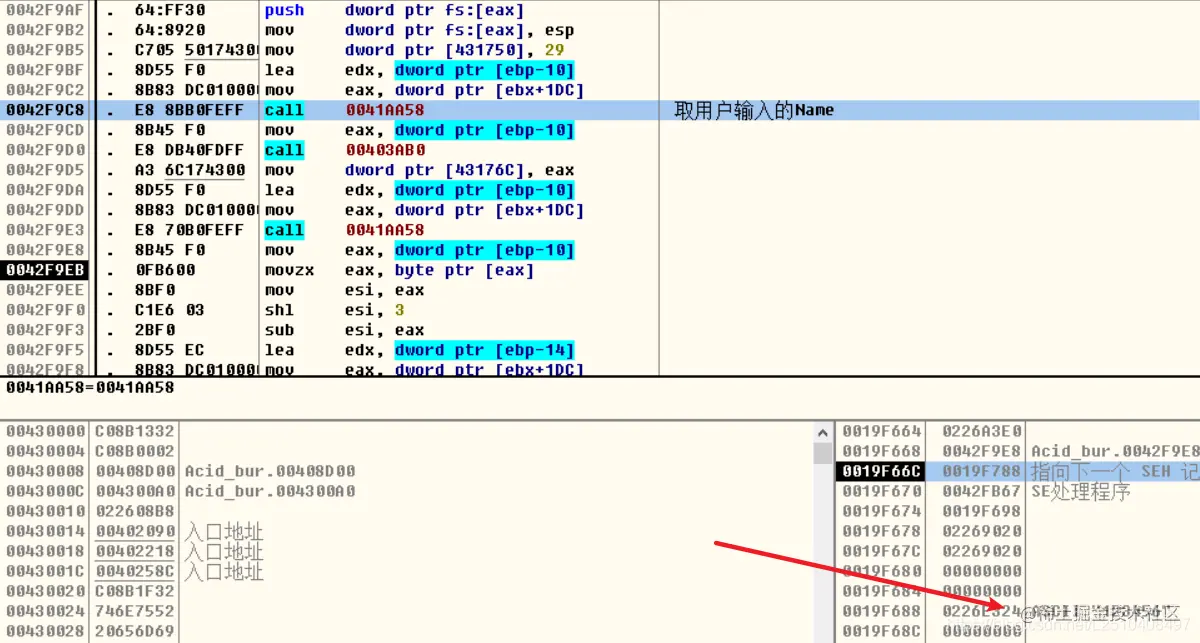Select dump address 00430000
The width and height of the screenshot is (1200, 643).
coord(46,431)
